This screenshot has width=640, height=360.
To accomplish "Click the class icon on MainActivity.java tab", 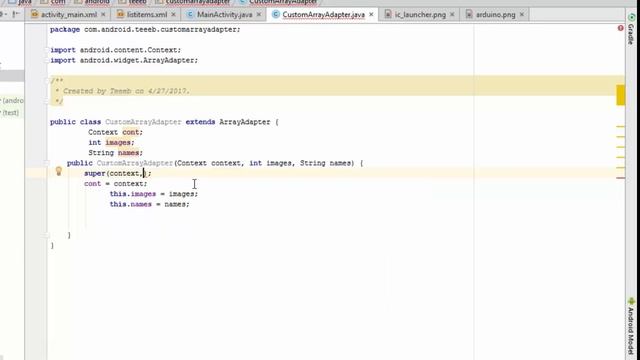I will coord(190,15).
